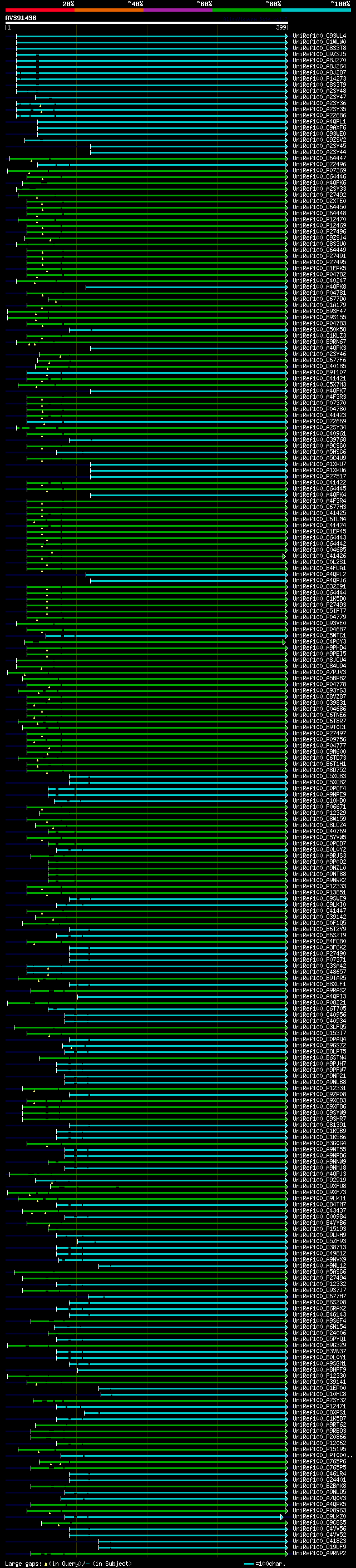
Task: Select label UniRef100_C5WTC1
Action: (319, 635)
